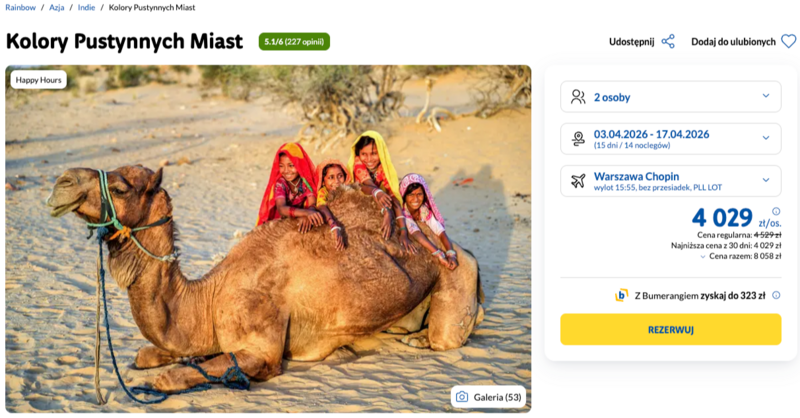Click the Bumerang info icon
The image size is (800, 418).
point(776,295)
